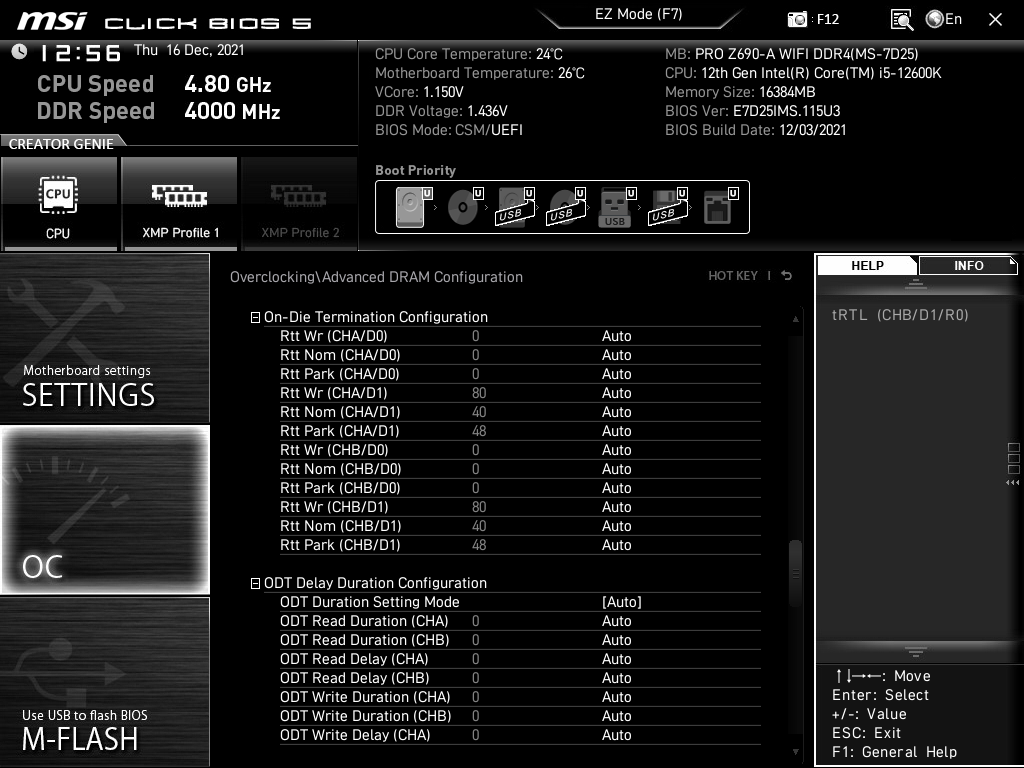This screenshot has width=1024, height=768.
Task: Select the 'Rtt Wr (CHA/D0)' setting label
Action: [x=334, y=336]
